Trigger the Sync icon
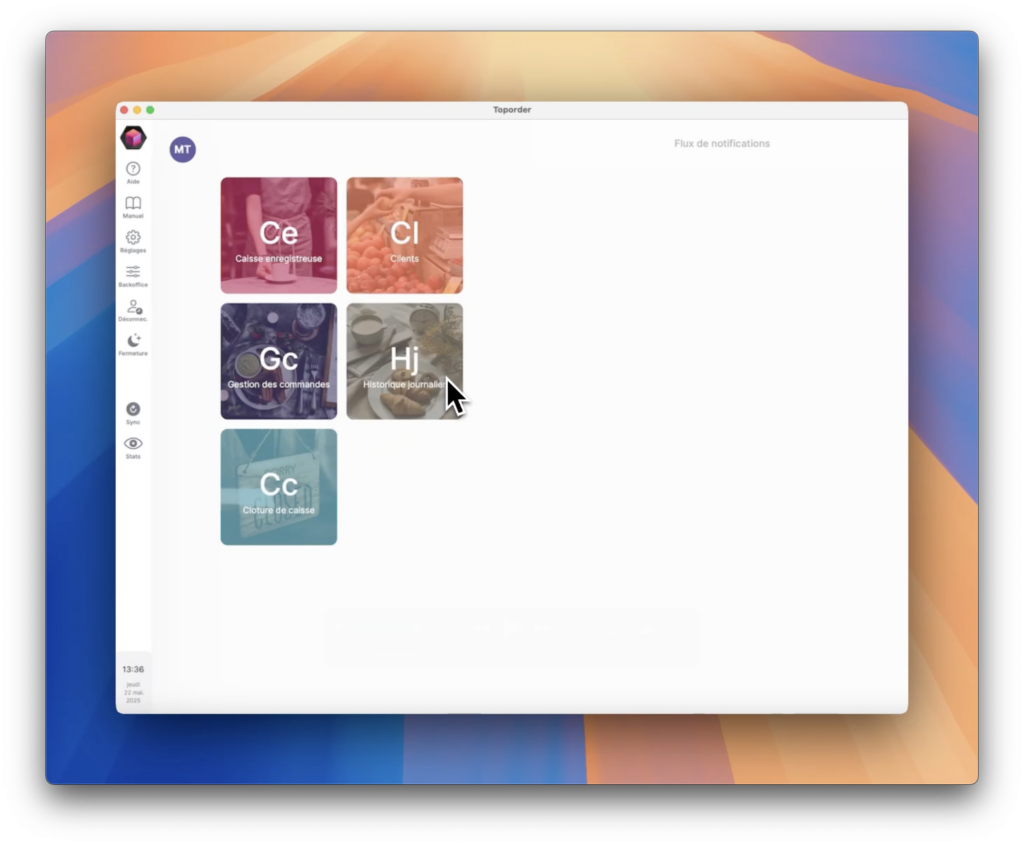 click(x=133, y=409)
